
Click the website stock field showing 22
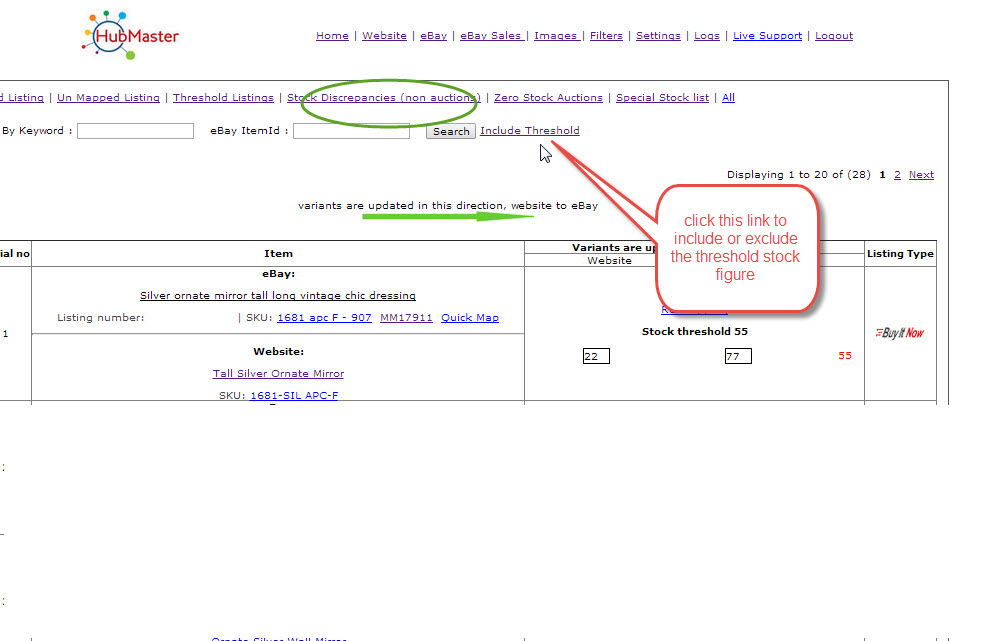(x=596, y=356)
